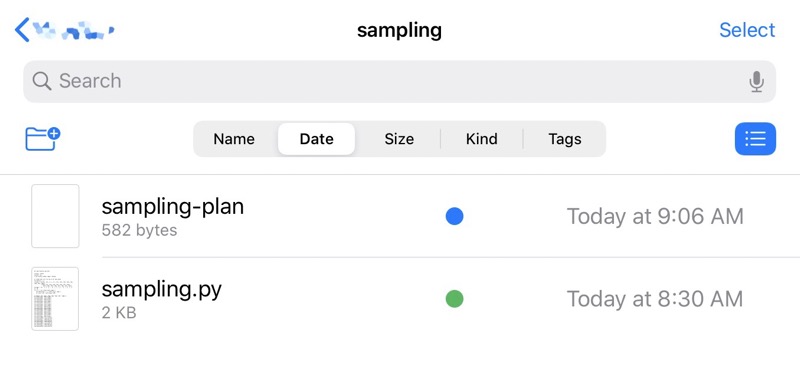The image size is (800, 371).
Task: Sort files by Name
Action: (234, 139)
